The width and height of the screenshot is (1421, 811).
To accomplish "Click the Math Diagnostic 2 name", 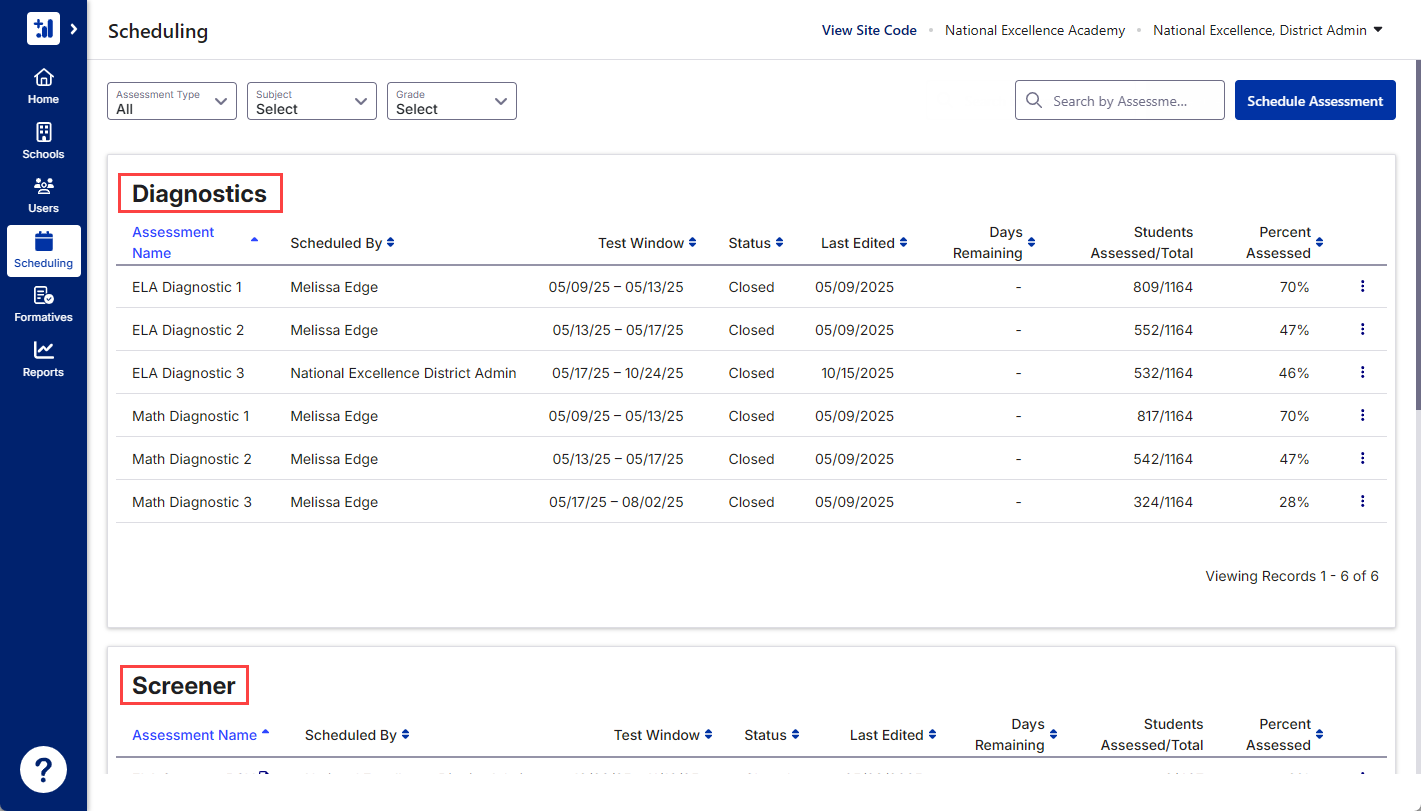I will pos(192,459).
